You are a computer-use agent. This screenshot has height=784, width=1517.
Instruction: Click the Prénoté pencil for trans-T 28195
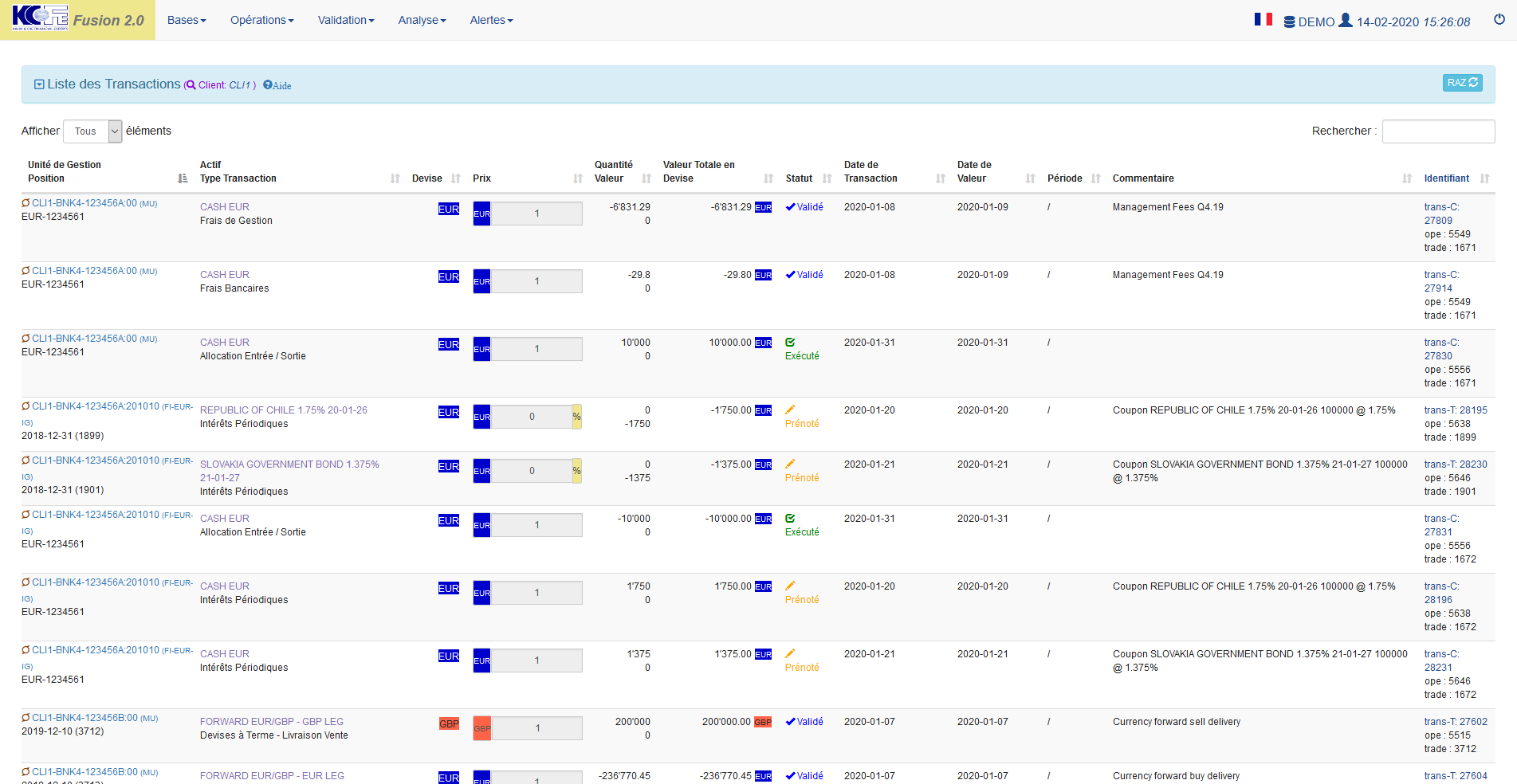click(x=790, y=410)
